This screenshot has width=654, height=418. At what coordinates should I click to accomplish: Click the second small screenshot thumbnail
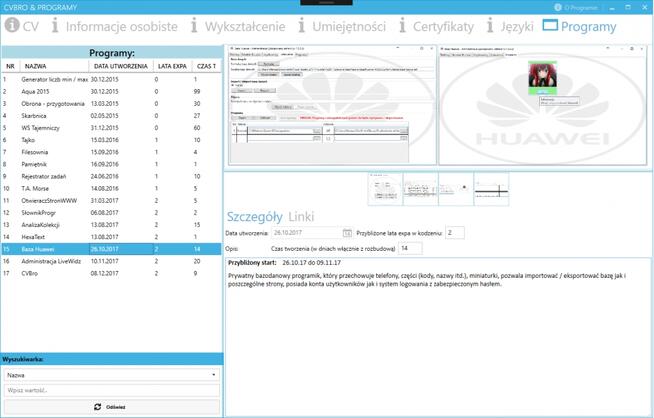point(420,189)
